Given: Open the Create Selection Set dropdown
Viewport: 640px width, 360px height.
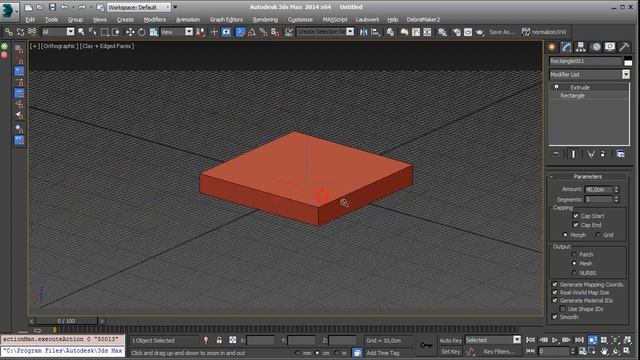Looking at the screenshot, I should 350,32.
